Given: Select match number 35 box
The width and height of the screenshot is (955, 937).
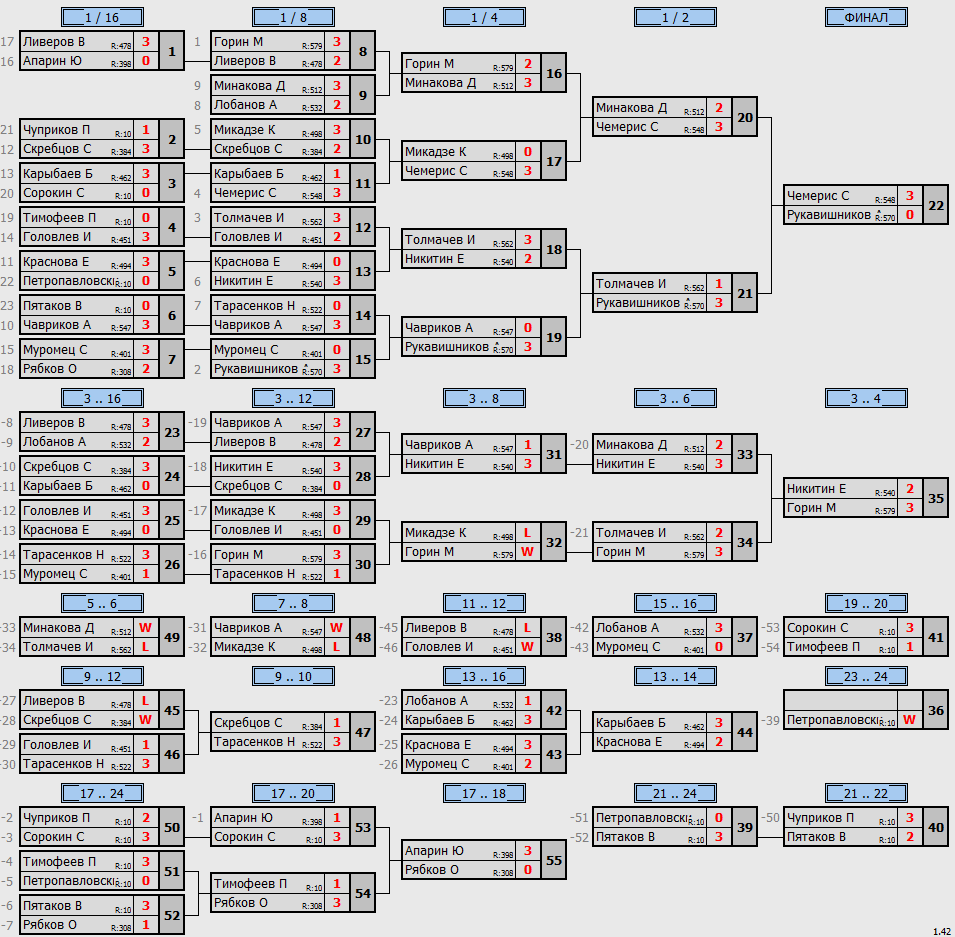Looking at the screenshot, I should pyautogui.click(x=936, y=498).
